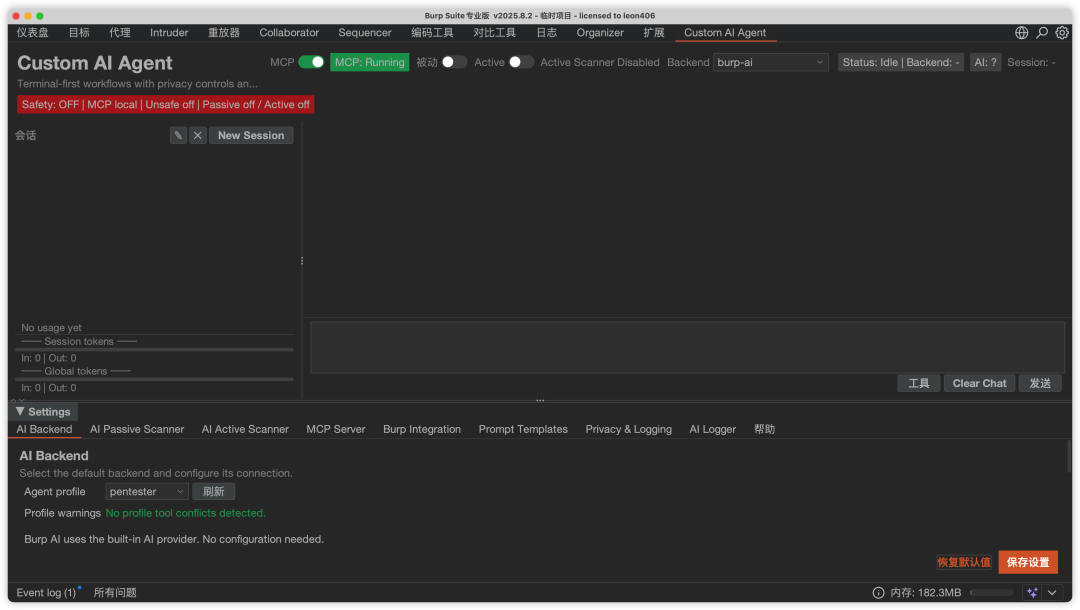Screen dimensions: 1080x610
Task: Switch to the Organizer tab
Action: click(x=600, y=32)
